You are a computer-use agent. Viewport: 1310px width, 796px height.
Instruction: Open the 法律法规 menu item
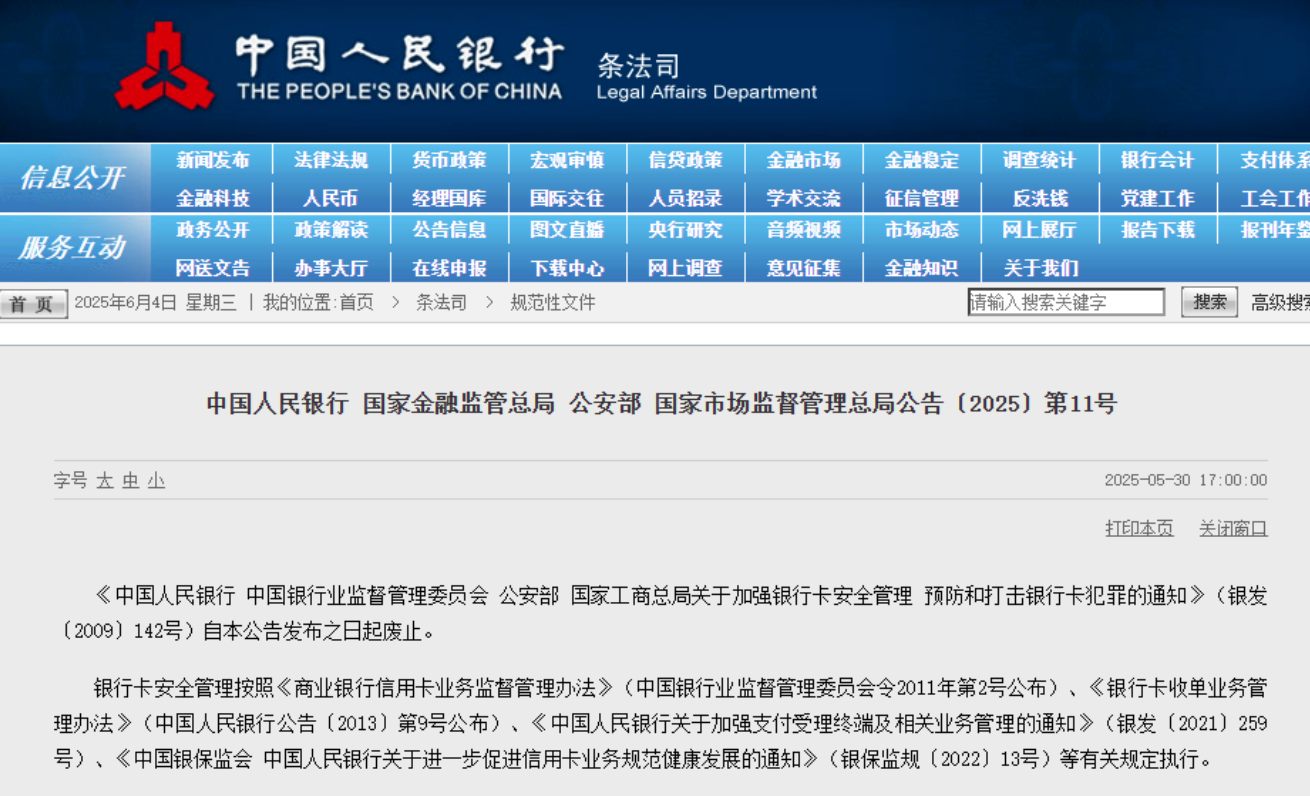pos(331,160)
